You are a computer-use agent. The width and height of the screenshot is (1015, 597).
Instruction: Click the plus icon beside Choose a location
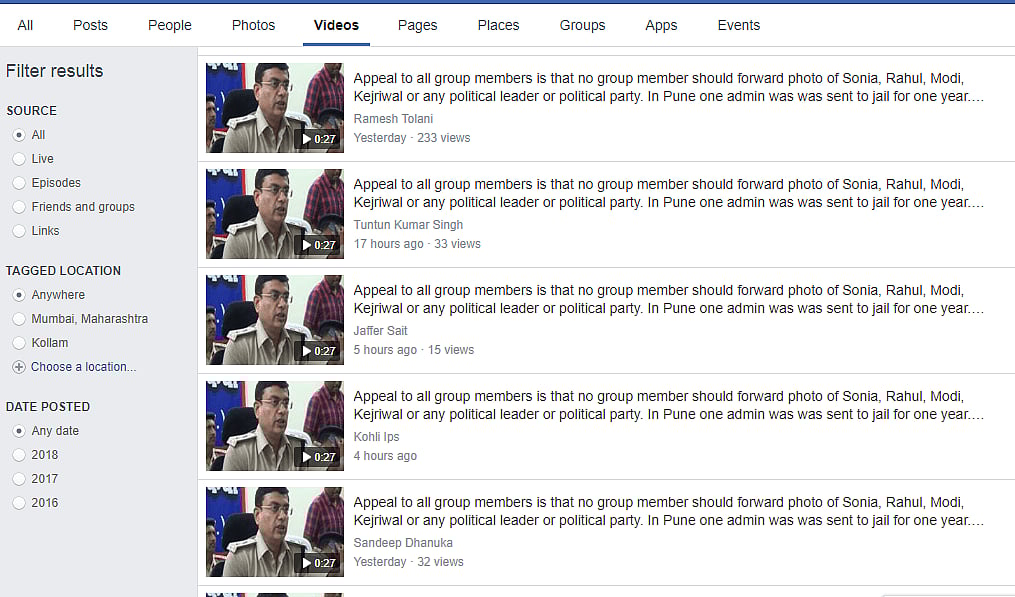19,367
